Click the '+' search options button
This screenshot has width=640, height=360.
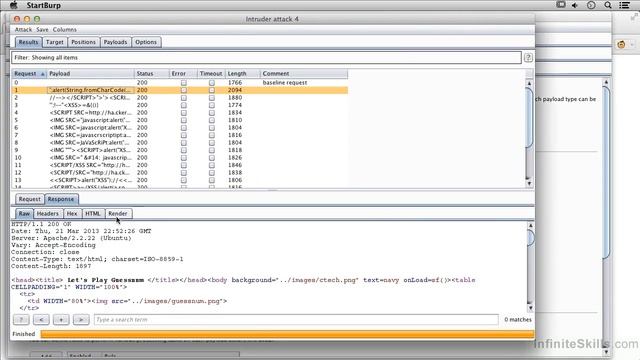click(x=61, y=320)
